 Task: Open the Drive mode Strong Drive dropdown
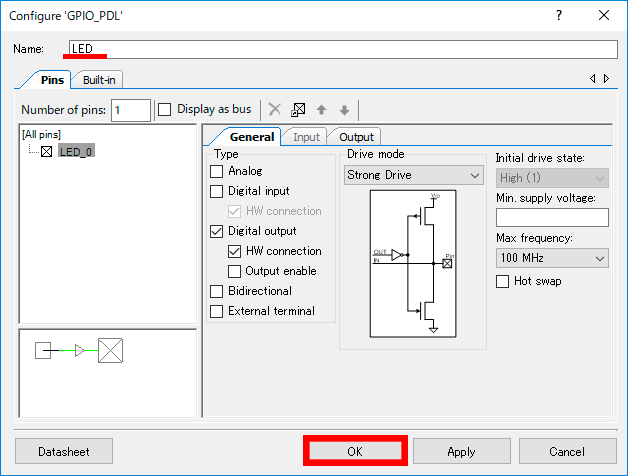[414, 175]
